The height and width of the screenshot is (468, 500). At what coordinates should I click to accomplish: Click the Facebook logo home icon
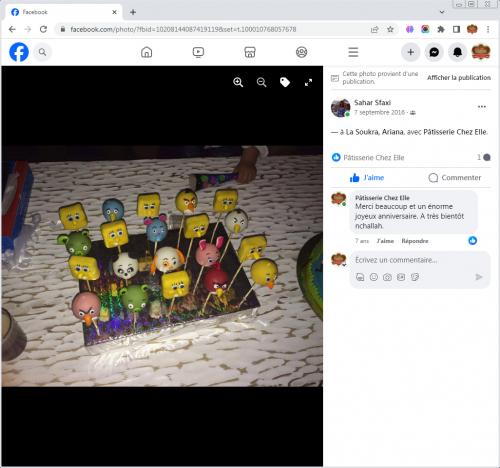click(x=19, y=52)
